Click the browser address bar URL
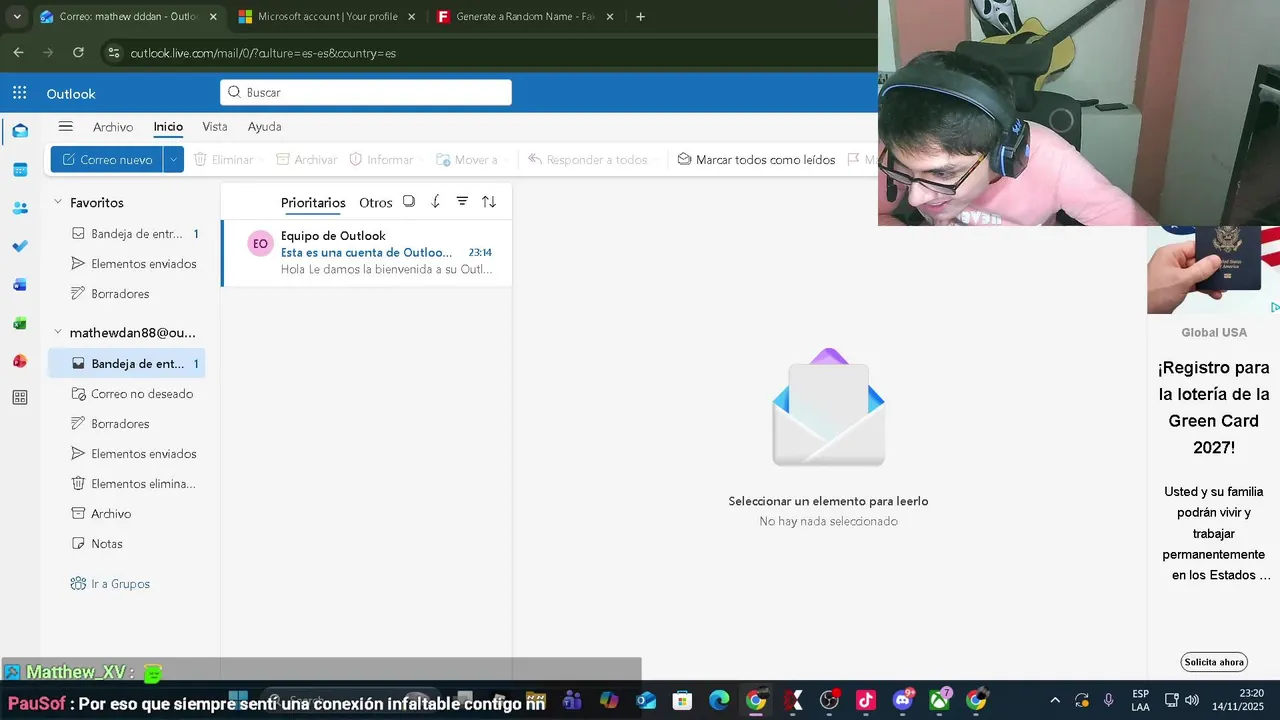This screenshot has height=720, width=1280. 263,53
